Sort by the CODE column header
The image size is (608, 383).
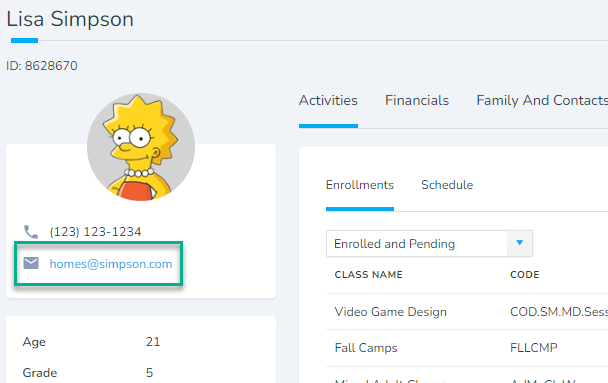pyautogui.click(x=525, y=274)
